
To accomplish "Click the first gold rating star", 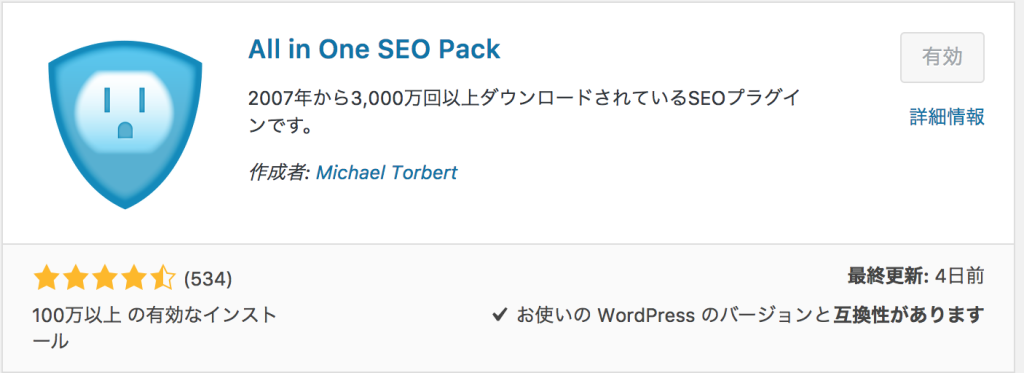I will click(x=46, y=279).
